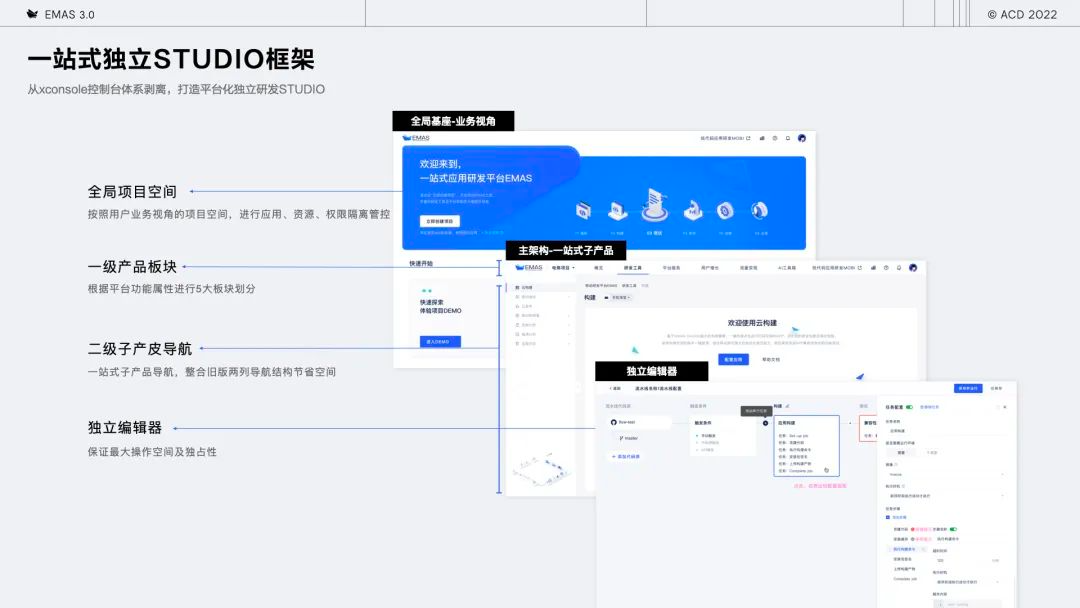The width and height of the screenshot is (1080, 608).
Task: Close the task configuration panel
Action: pyautogui.click(x=1005, y=407)
